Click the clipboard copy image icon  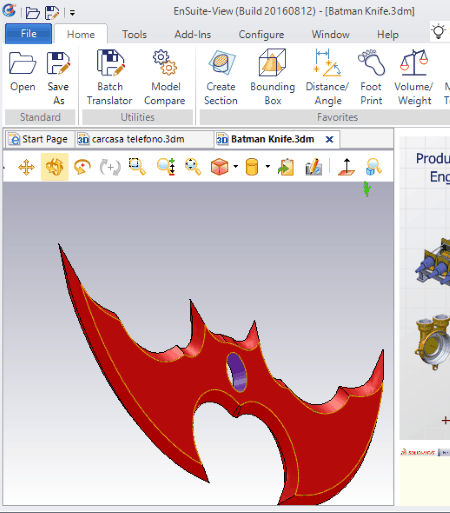286,167
